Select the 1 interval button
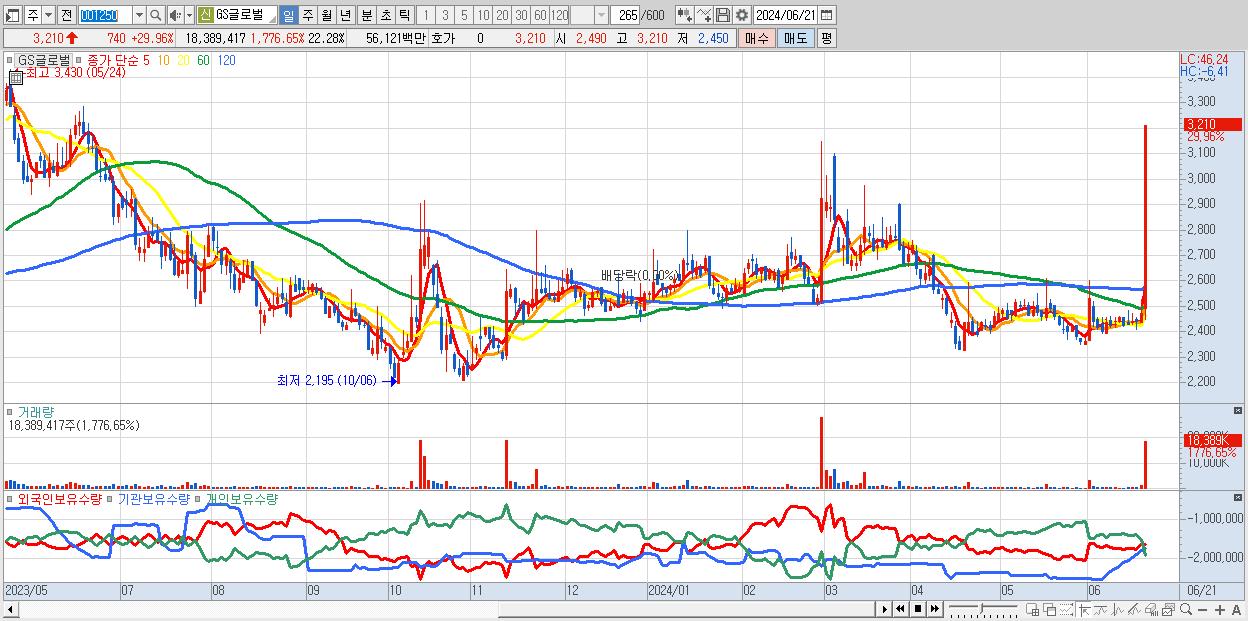Image resolution: width=1248 pixels, height=621 pixels. click(x=426, y=15)
